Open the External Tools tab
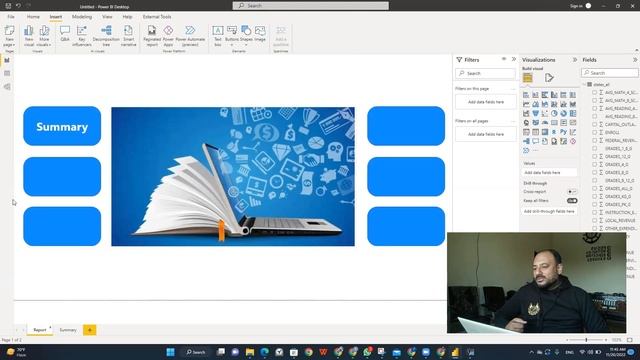 [x=157, y=17]
